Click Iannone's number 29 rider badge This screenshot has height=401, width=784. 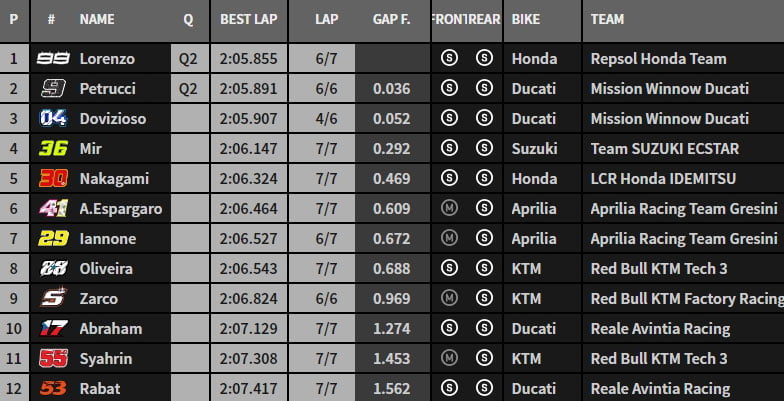[52, 239]
